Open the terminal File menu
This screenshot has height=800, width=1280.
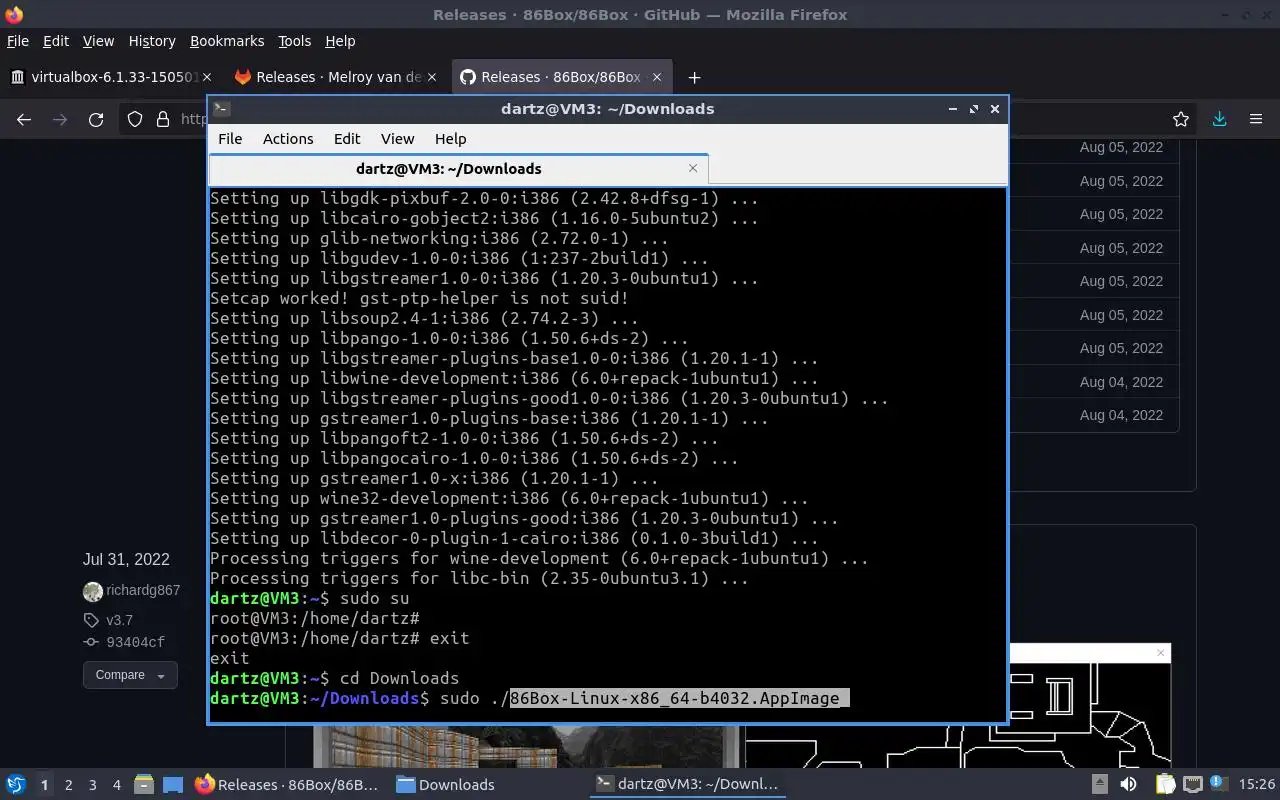click(230, 139)
